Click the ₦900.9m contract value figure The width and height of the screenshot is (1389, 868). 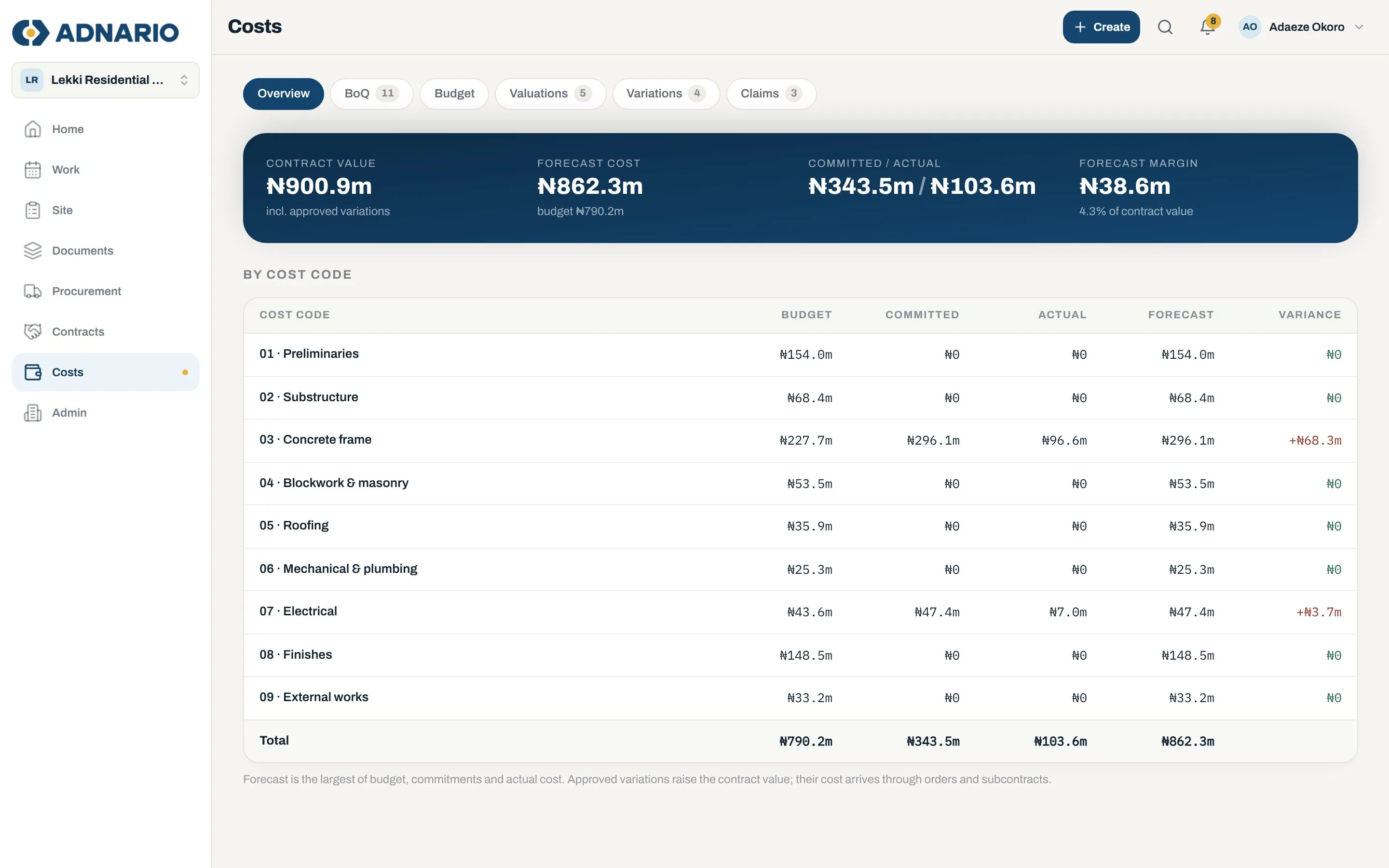point(319,186)
